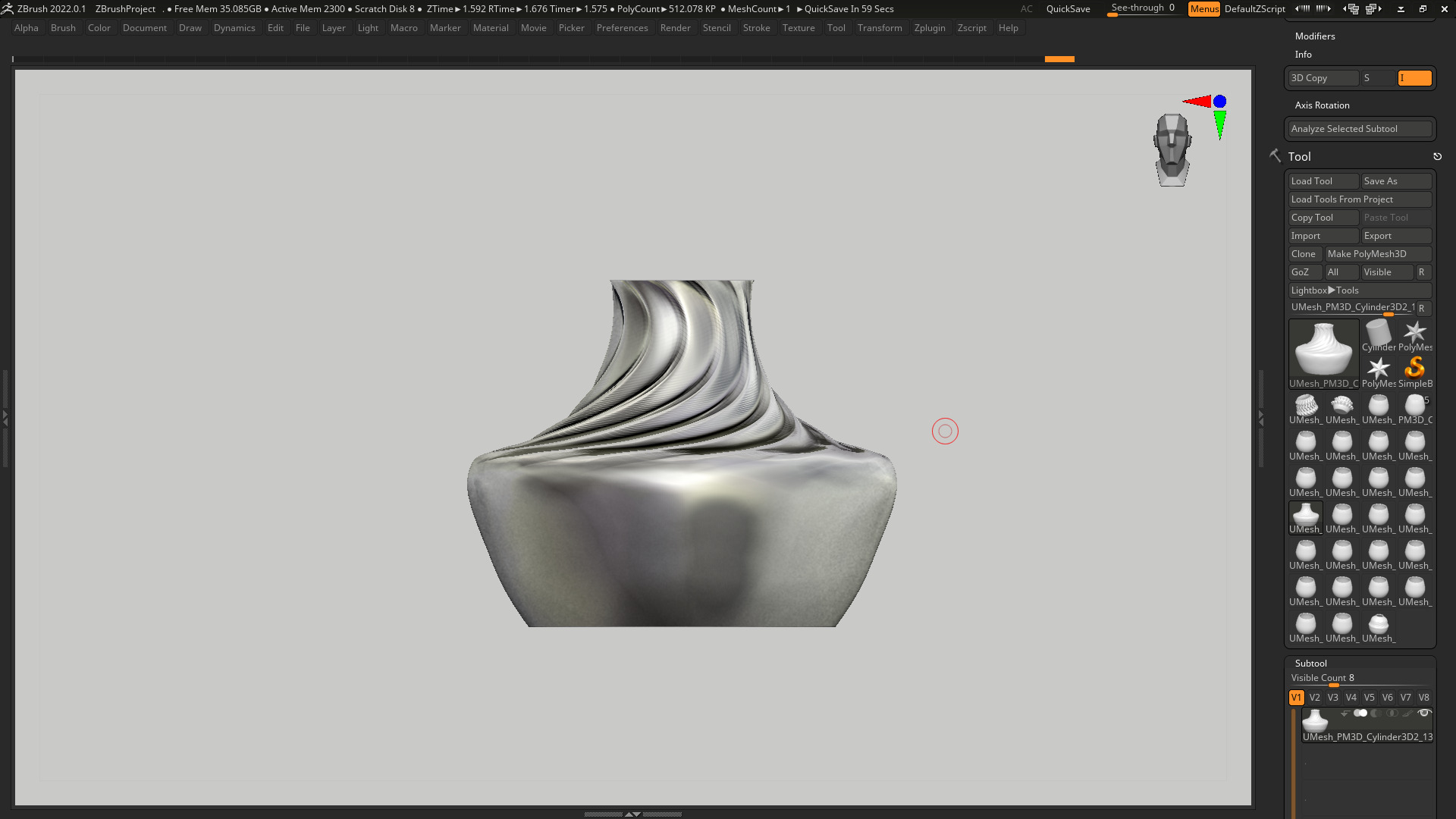This screenshot has height=819, width=1456.
Task: Toggle the subtool eye visibility icon
Action: (x=1424, y=713)
